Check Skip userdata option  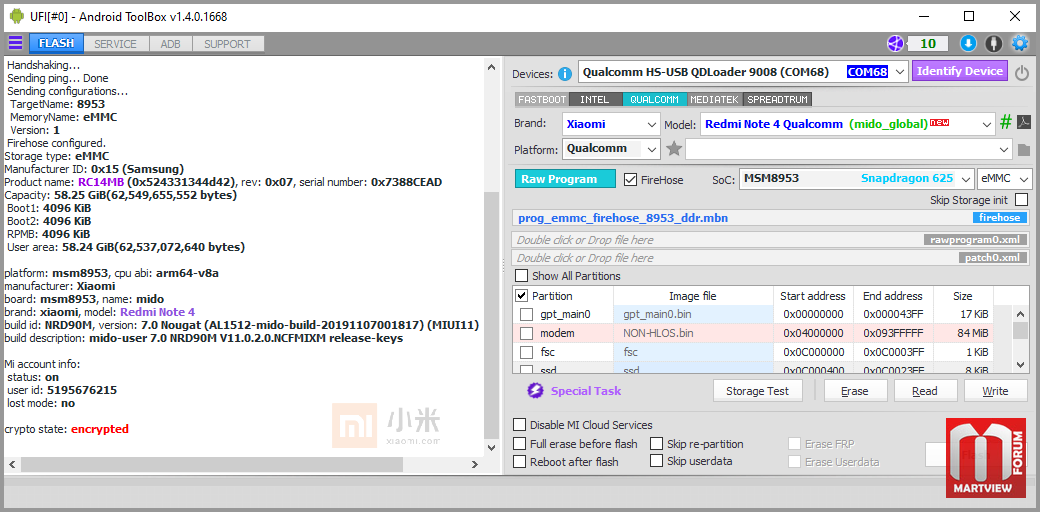click(657, 461)
